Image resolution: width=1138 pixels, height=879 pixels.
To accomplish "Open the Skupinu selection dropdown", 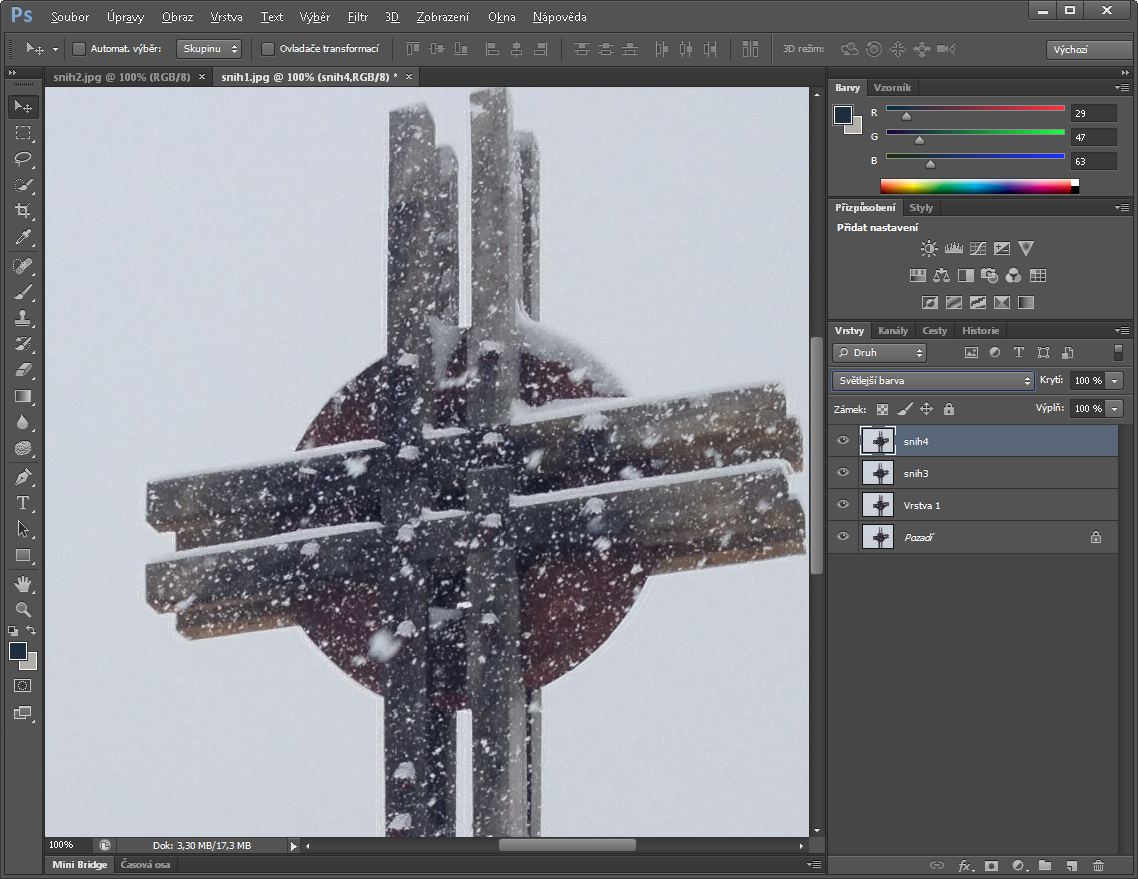I will click(x=209, y=49).
